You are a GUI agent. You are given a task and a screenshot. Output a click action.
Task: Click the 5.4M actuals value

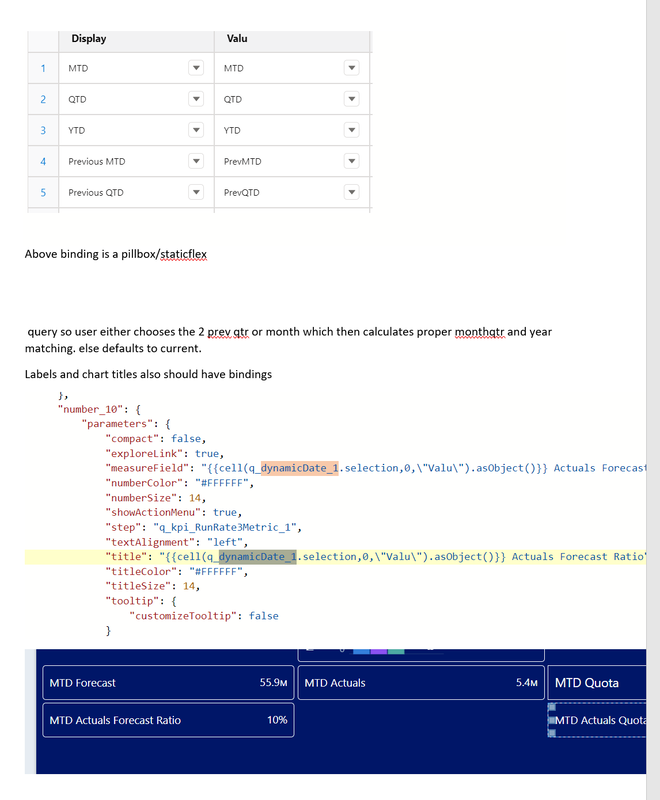coord(526,683)
